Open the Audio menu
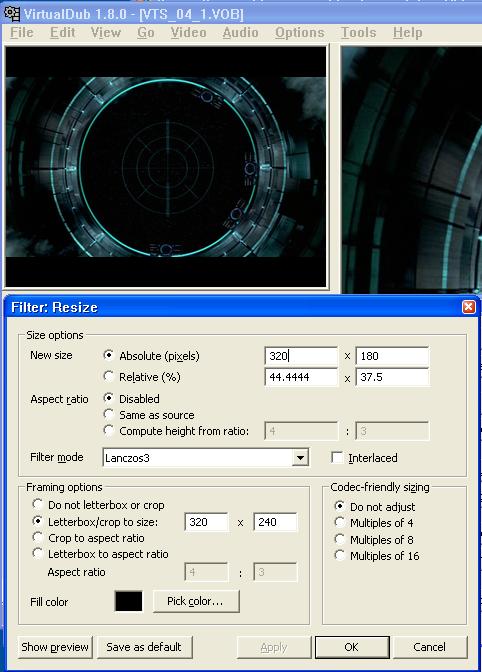This screenshot has width=482, height=672. tap(240, 33)
